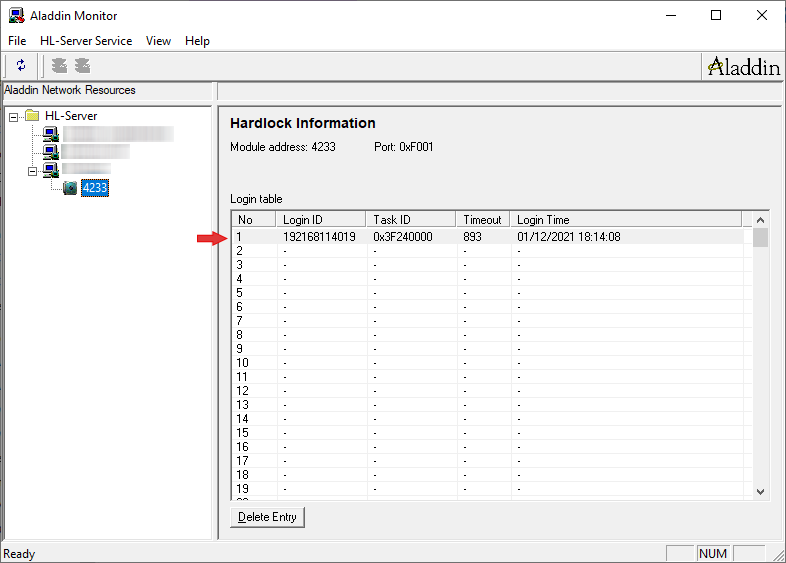This screenshot has height=563, width=786.
Task: Click the Ready status bar text
Action: tap(19, 554)
